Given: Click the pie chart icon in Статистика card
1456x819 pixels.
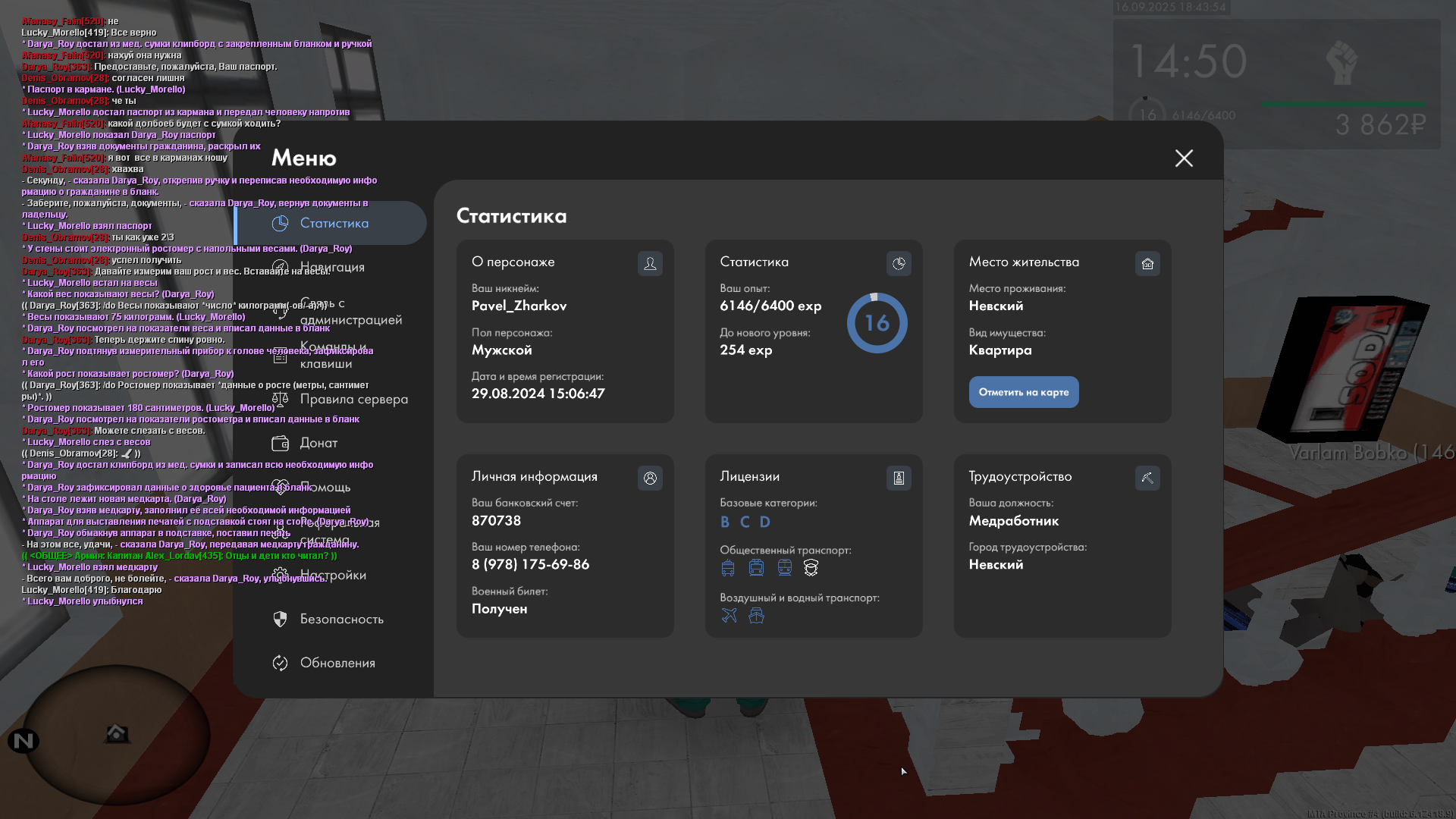Looking at the screenshot, I should pyautogui.click(x=899, y=263).
